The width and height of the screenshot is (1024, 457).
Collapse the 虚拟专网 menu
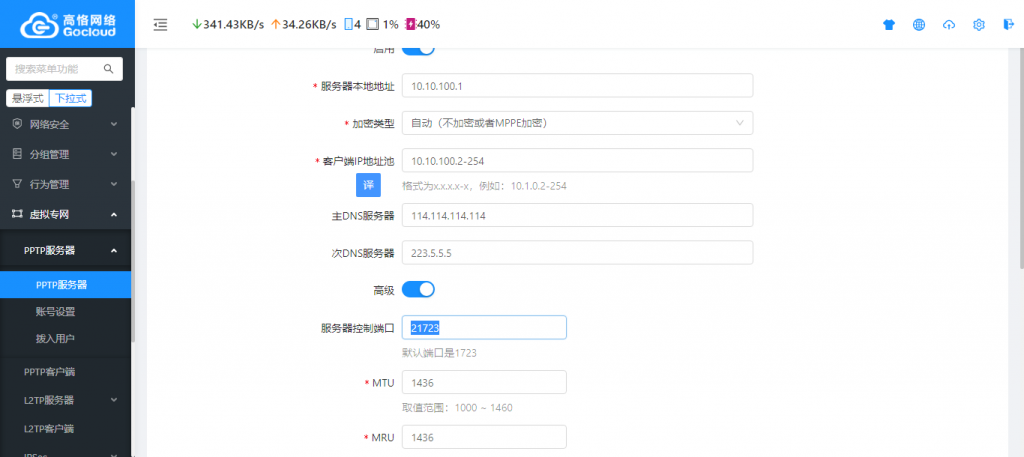65,214
